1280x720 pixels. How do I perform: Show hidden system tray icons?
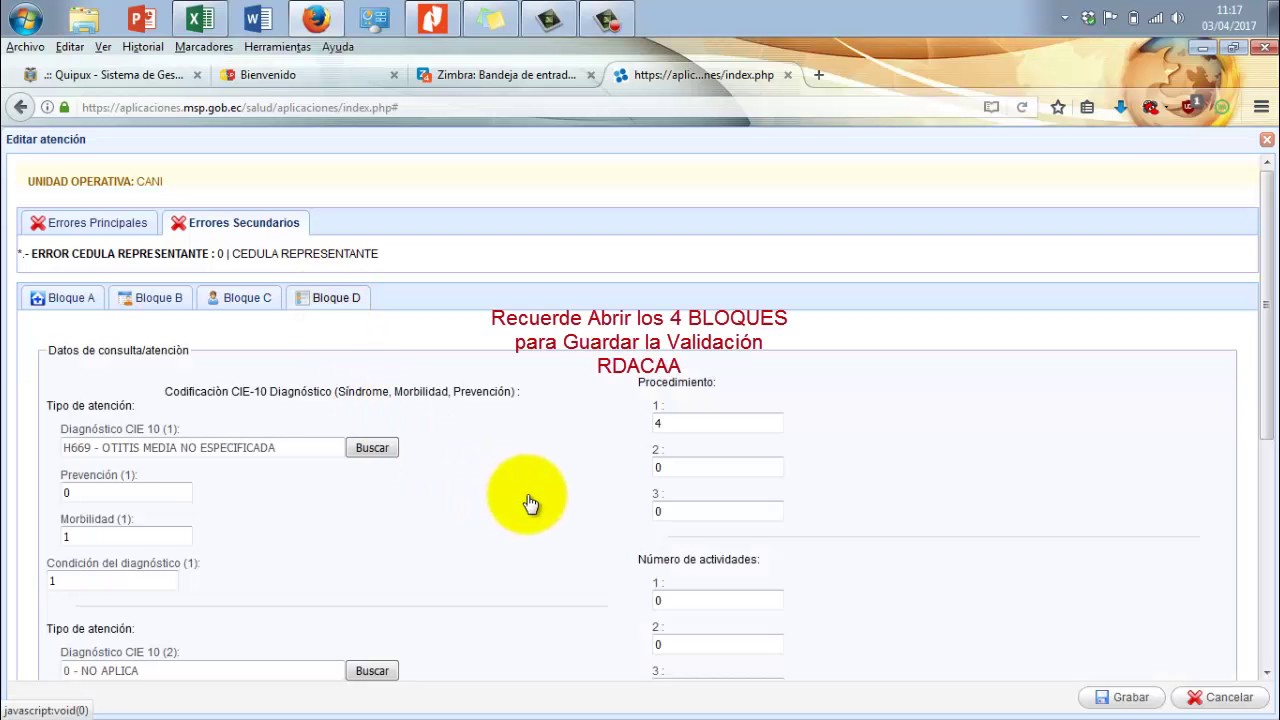tap(1065, 18)
